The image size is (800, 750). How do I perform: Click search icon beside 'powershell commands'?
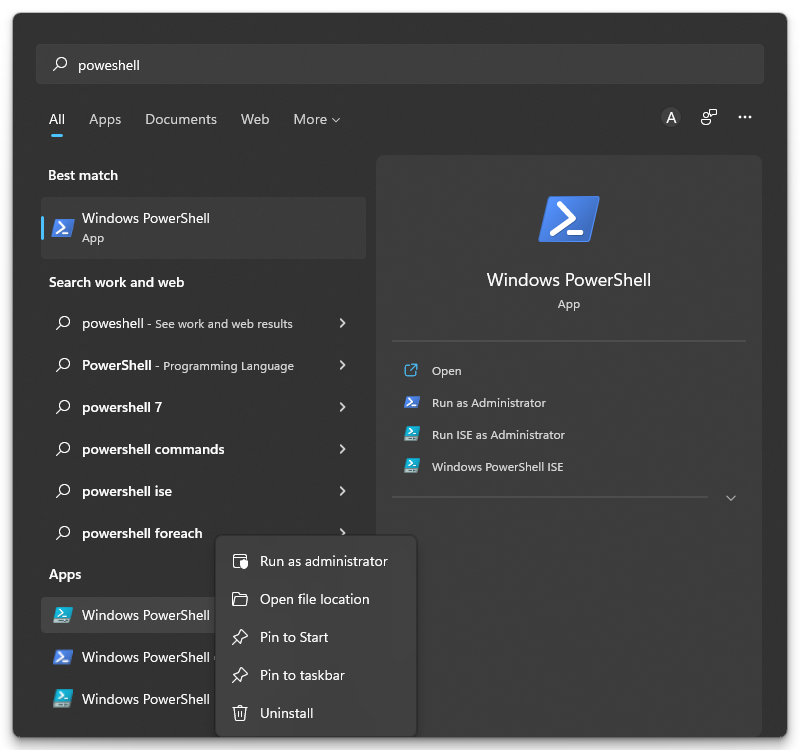[x=63, y=448]
